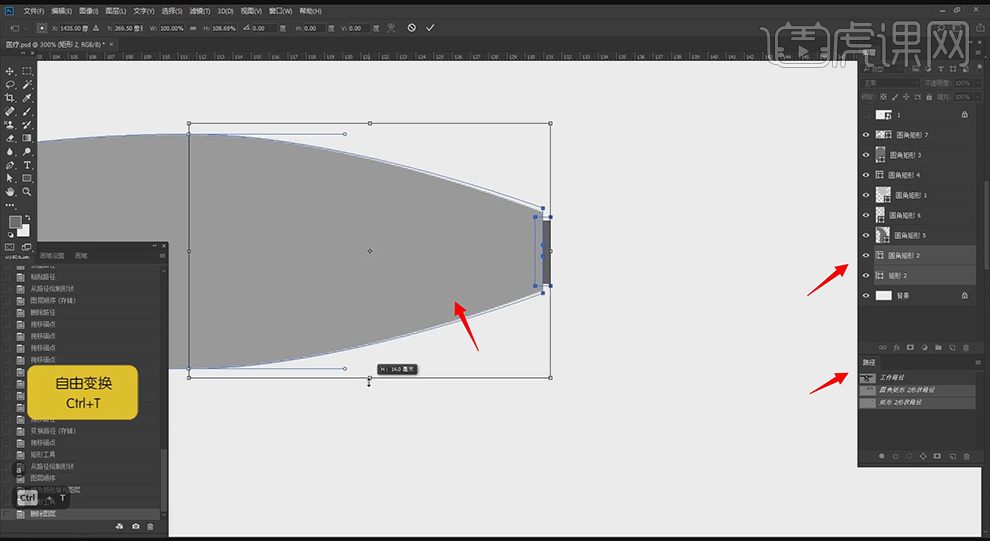Viewport: 990px width, 541px height.
Task: Delete state with History panel trash icon
Action: click(150, 526)
